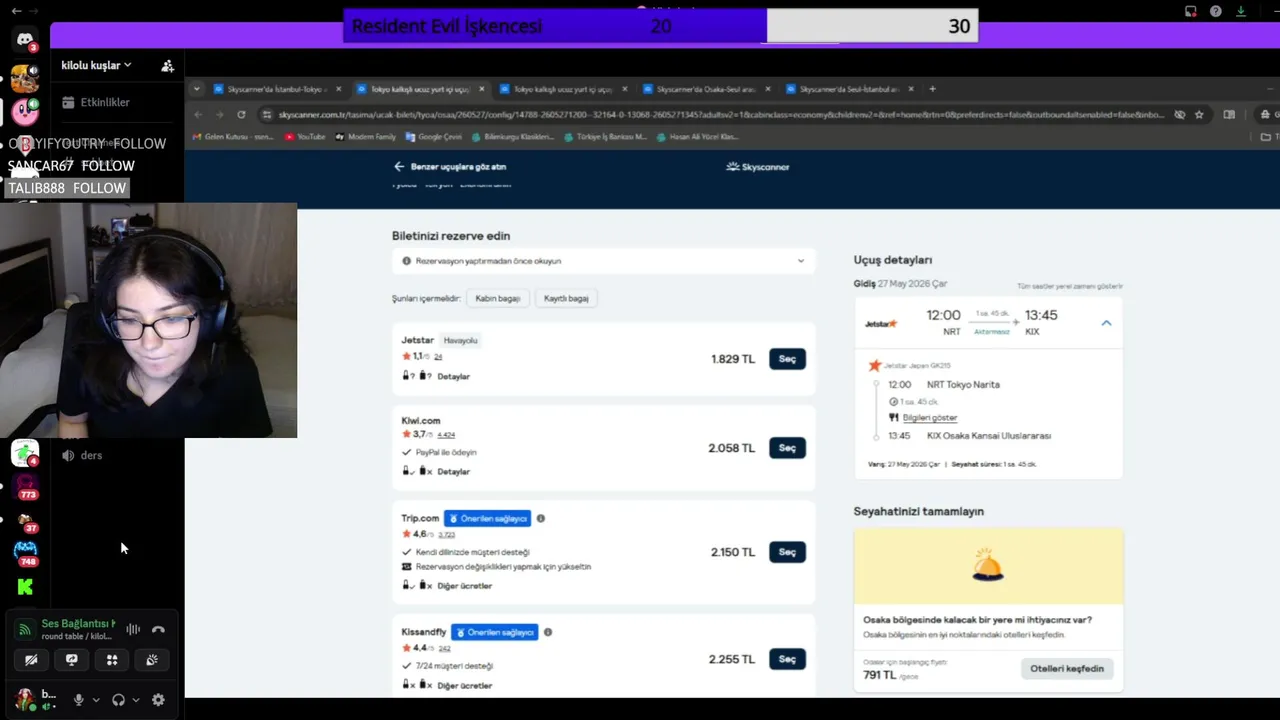Show Bilgileri göster amenities link
The width and height of the screenshot is (1280, 720).
(930, 418)
